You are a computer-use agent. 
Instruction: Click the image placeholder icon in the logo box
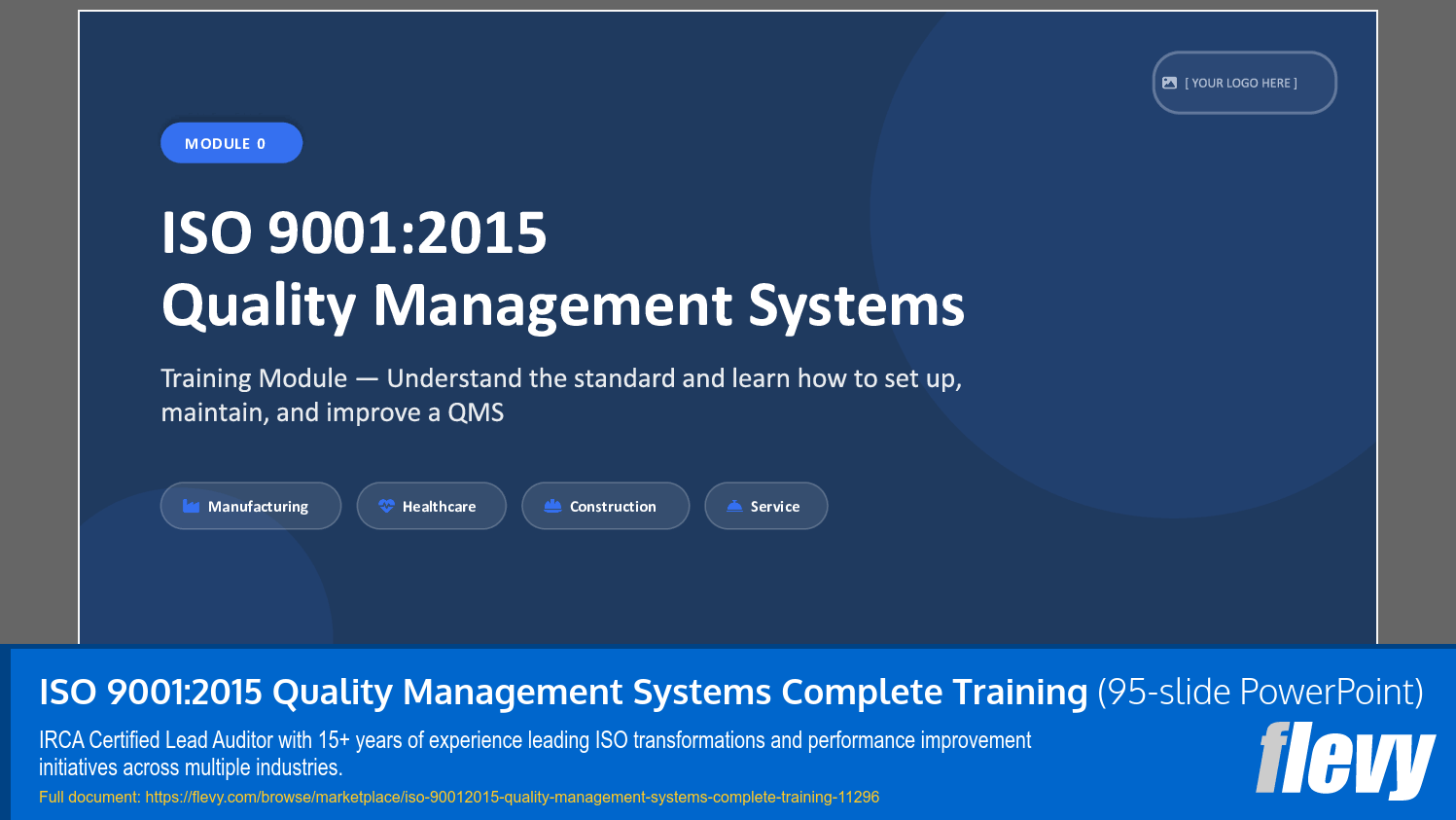pyautogui.click(x=1170, y=83)
